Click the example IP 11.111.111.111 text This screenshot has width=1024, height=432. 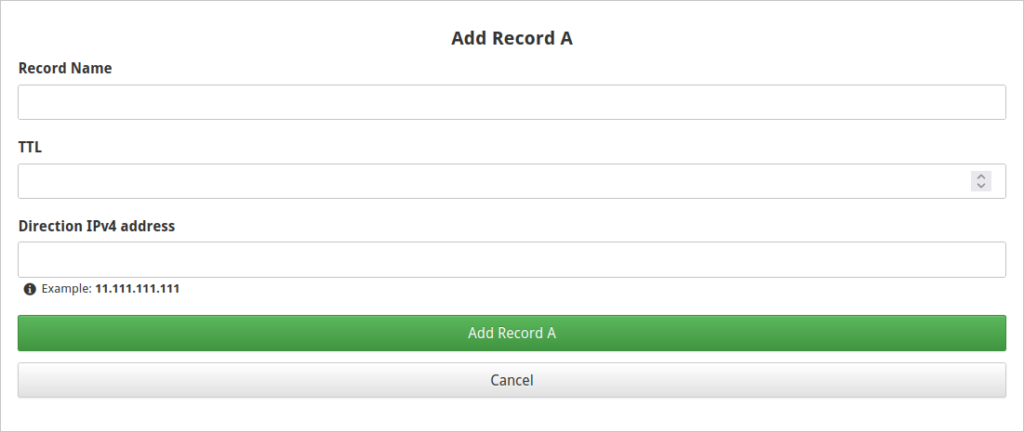(137, 289)
